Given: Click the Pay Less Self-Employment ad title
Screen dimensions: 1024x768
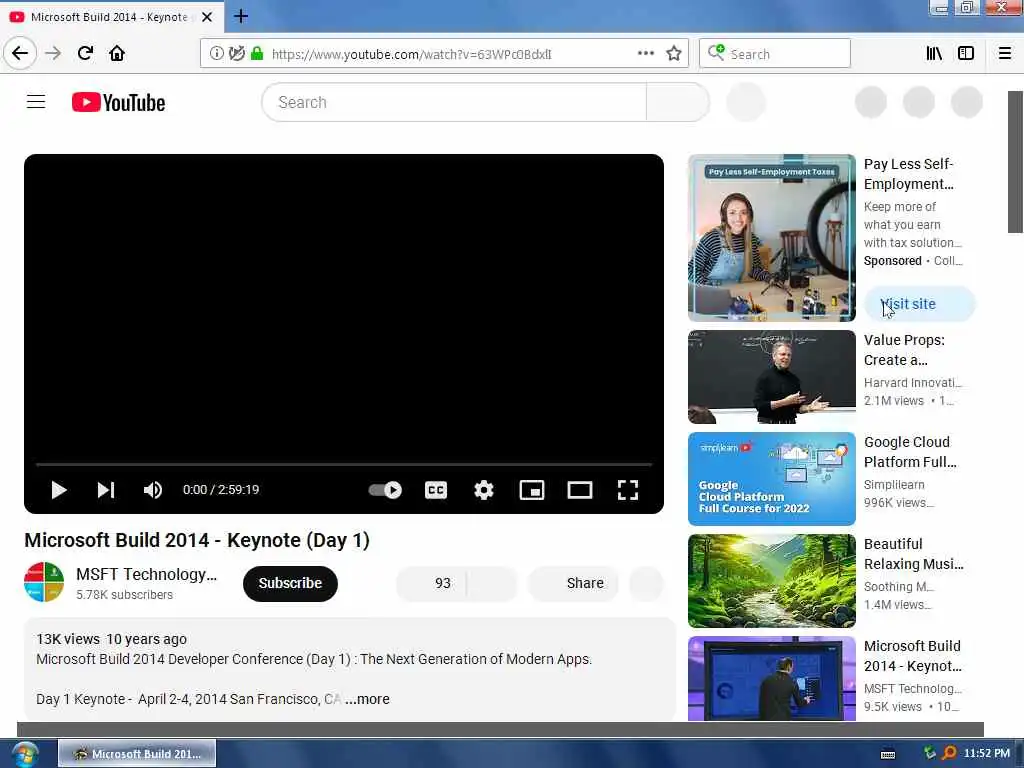Looking at the screenshot, I should (x=908, y=174).
